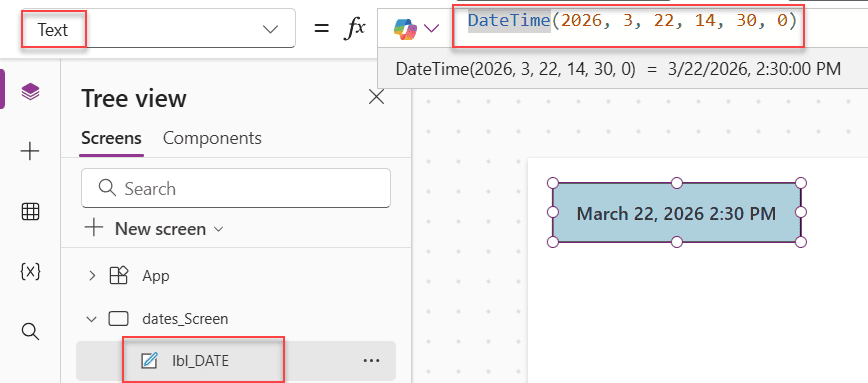Expand the New screen chevron

218,229
